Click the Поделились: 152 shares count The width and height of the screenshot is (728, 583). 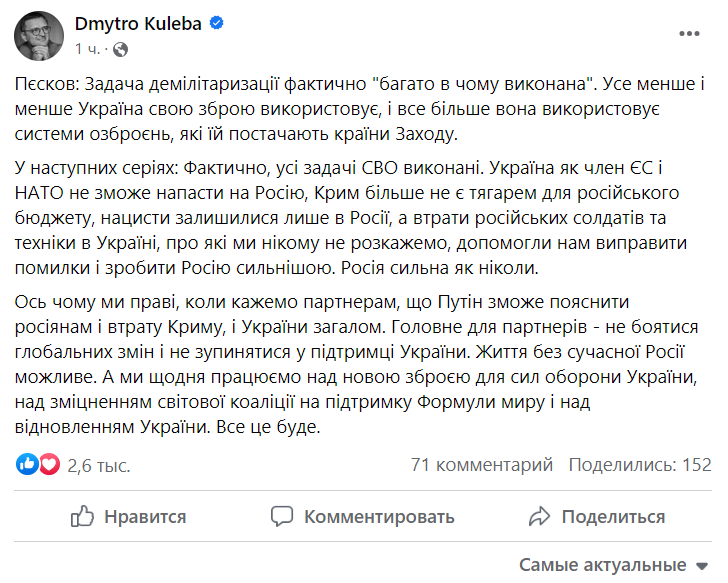pos(640,464)
